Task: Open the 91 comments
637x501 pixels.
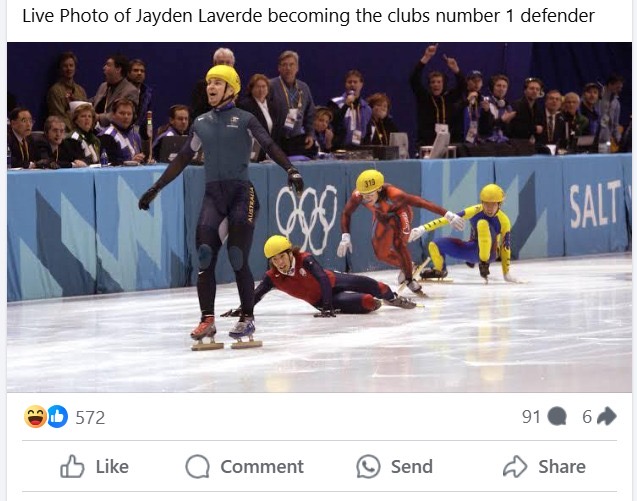Action: tap(531, 417)
